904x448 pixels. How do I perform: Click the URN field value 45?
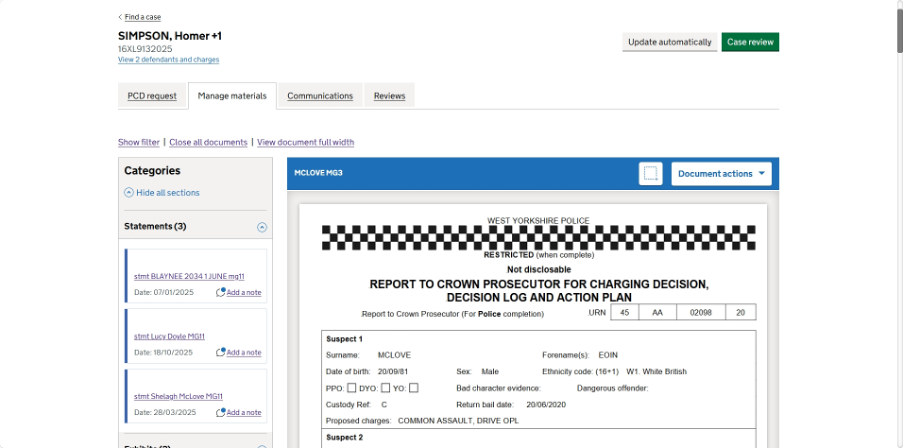point(625,313)
